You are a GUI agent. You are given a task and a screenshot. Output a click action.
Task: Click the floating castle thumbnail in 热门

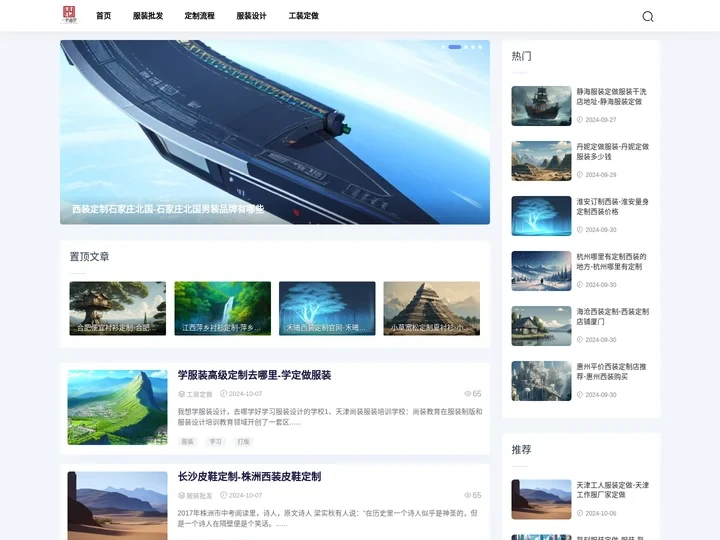[541, 381]
